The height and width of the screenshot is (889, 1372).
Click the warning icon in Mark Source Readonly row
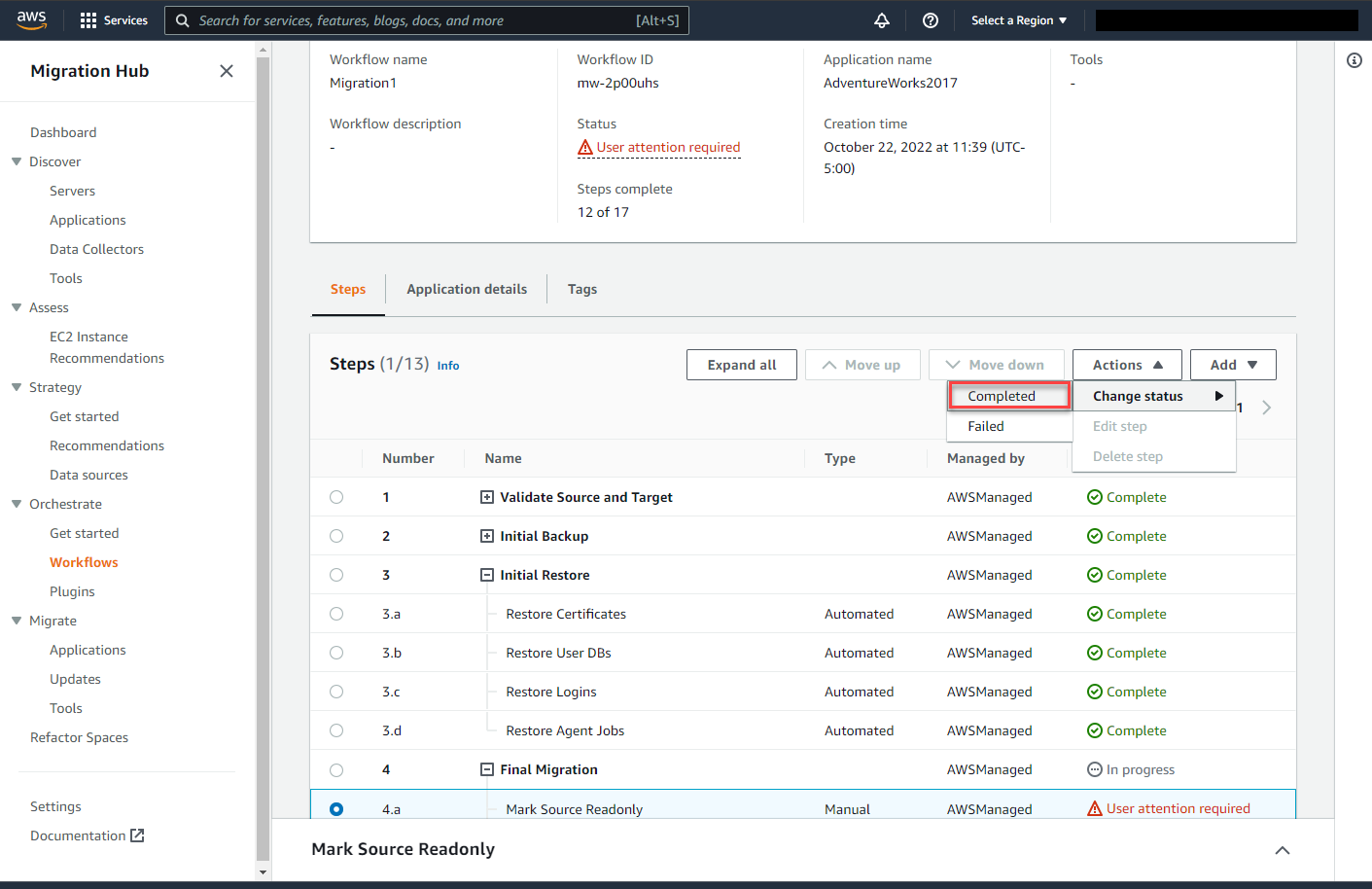click(1095, 808)
